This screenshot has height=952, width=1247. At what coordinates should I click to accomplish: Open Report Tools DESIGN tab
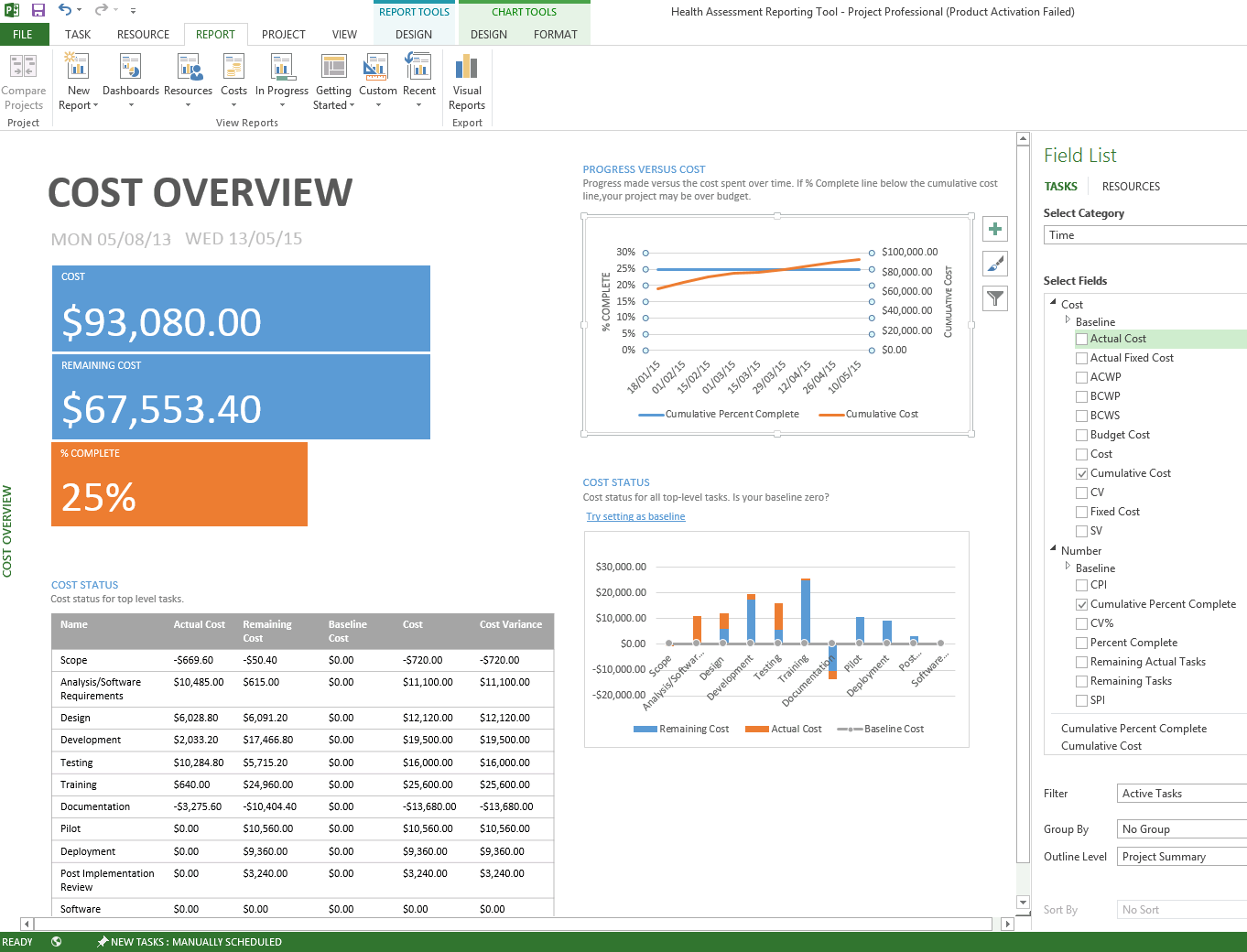(414, 34)
